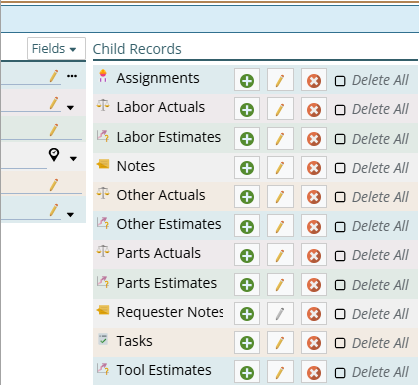Edit Parts Actuals with pencil icon
The image size is (419, 385).
280,255
